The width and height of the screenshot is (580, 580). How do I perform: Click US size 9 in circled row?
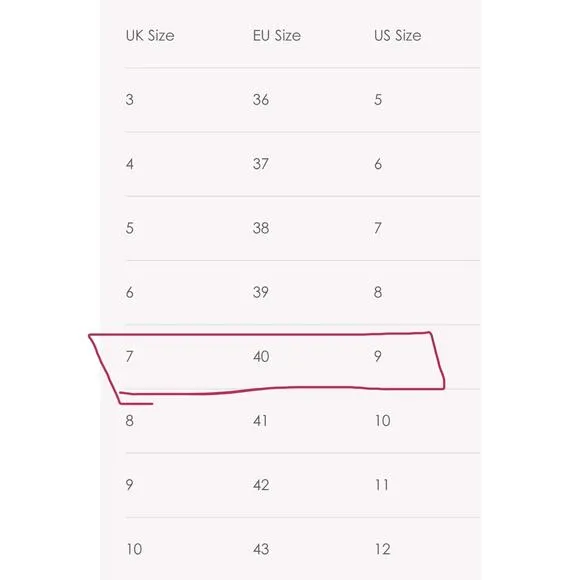pyautogui.click(x=378, y=356)
